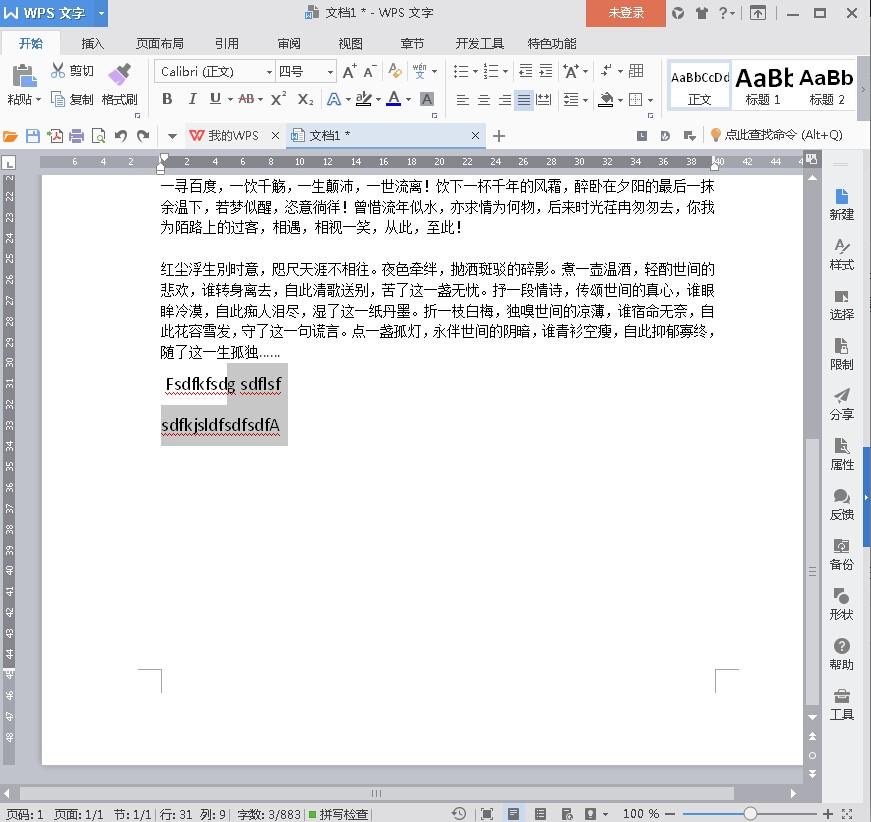This screenshot has height=822, width=871.
Task: Apply superscript formatting
Action: point(279,99)
